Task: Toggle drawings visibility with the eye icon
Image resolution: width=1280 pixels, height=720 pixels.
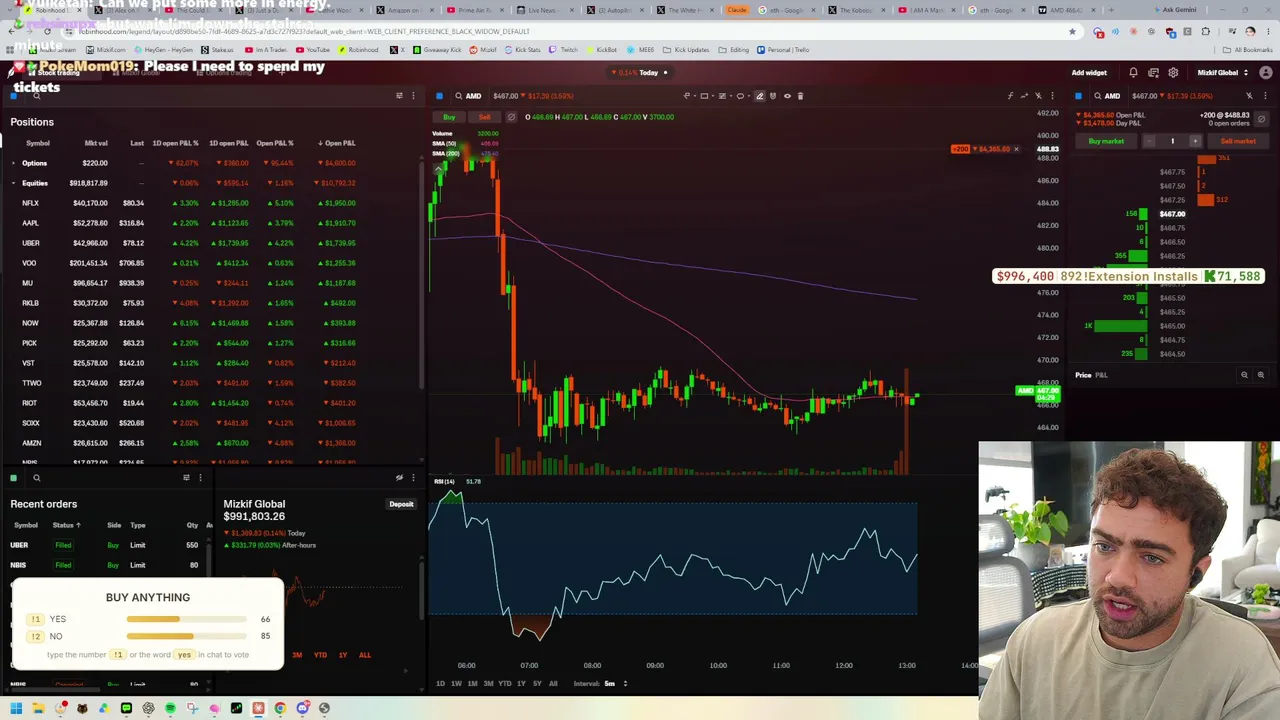Action: (787, 96)
